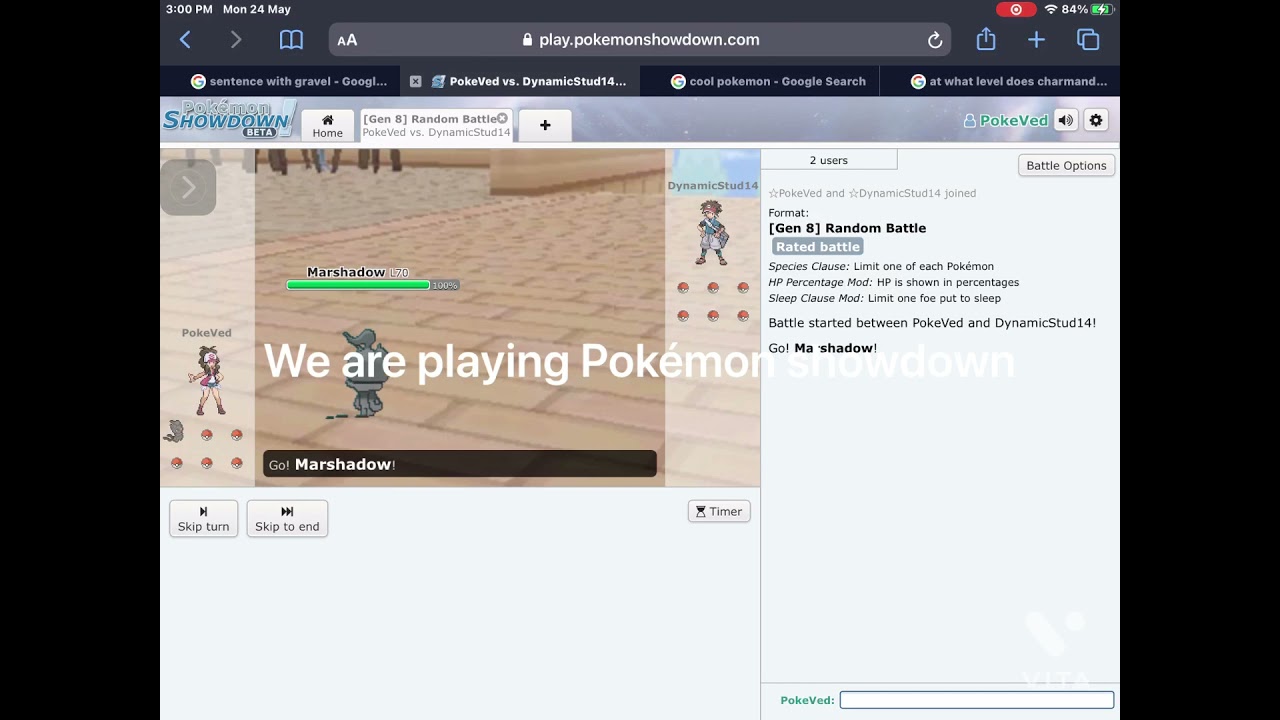Click Skip to end button
1280x720 pixels.
point(287,518)
